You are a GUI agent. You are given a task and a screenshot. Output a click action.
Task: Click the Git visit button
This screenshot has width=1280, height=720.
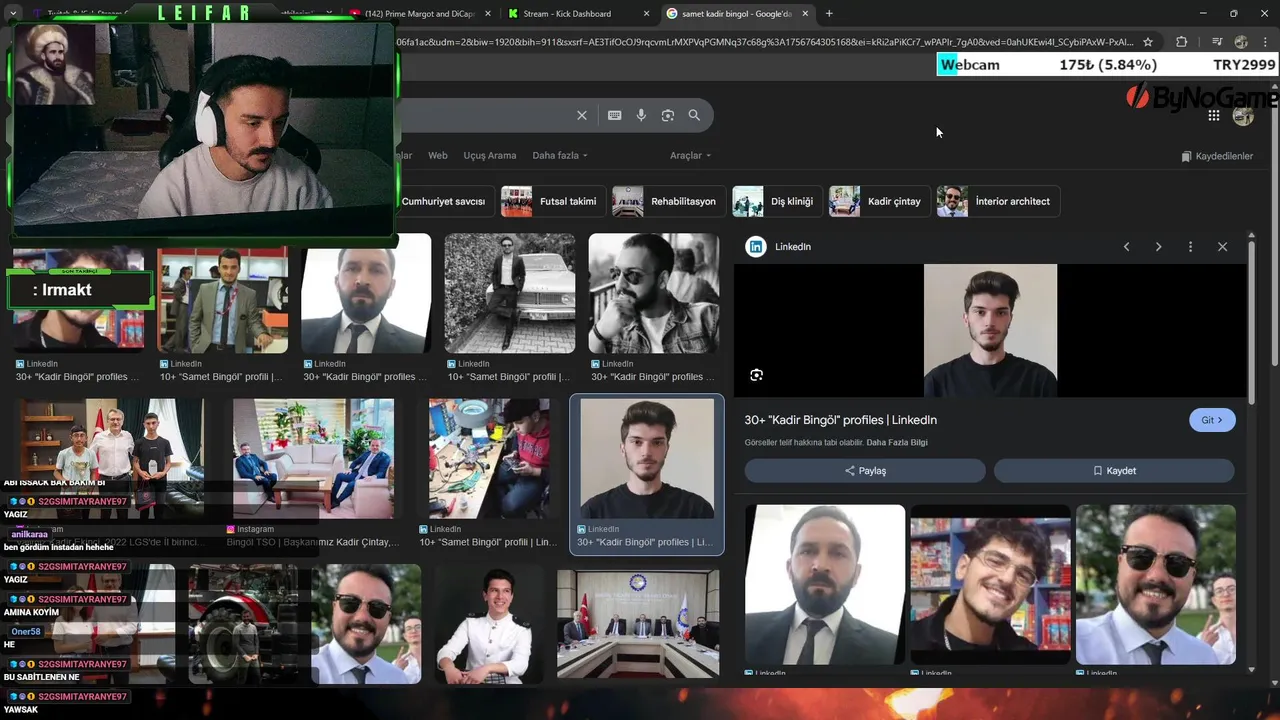click(1212, 420)
